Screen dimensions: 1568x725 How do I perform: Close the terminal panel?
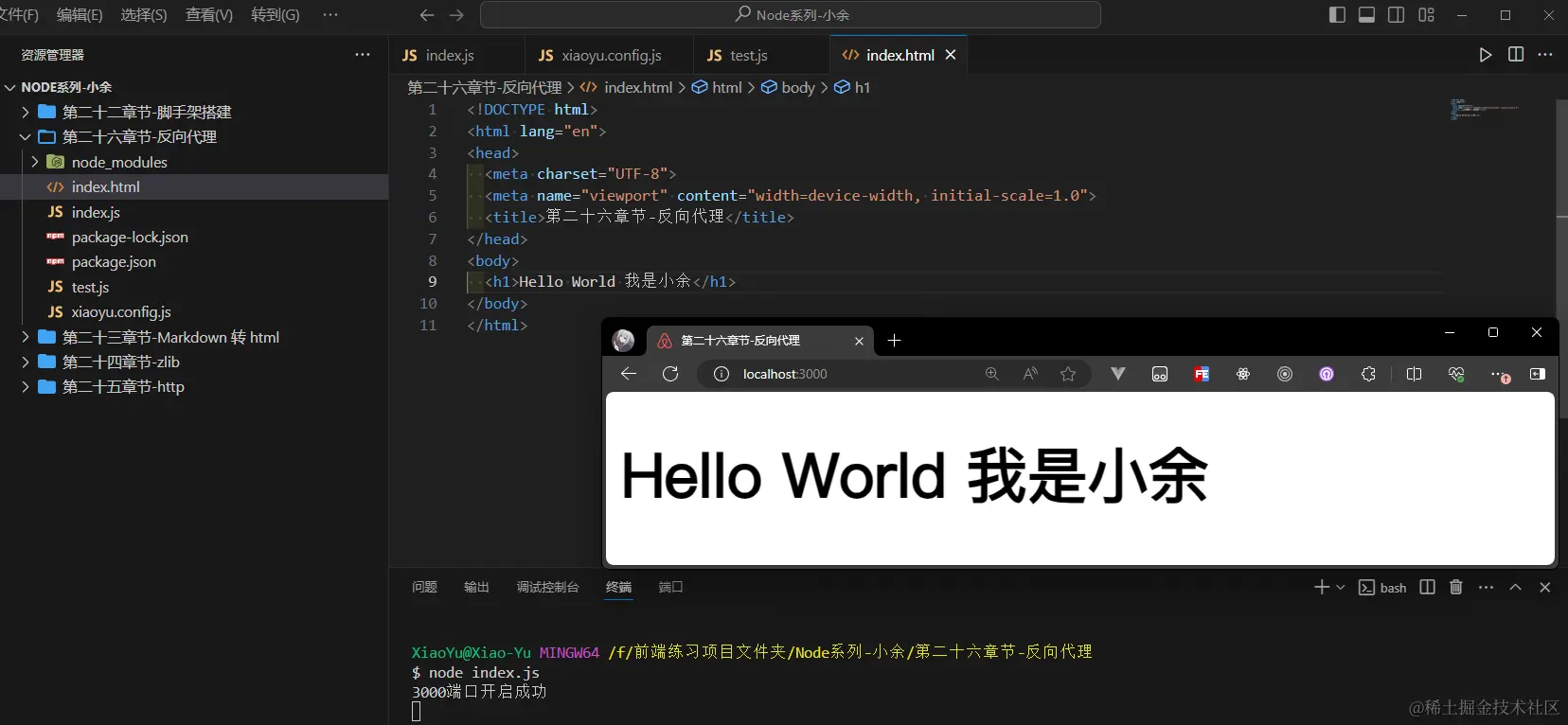pyautogui.click(x=1545, y=588)
